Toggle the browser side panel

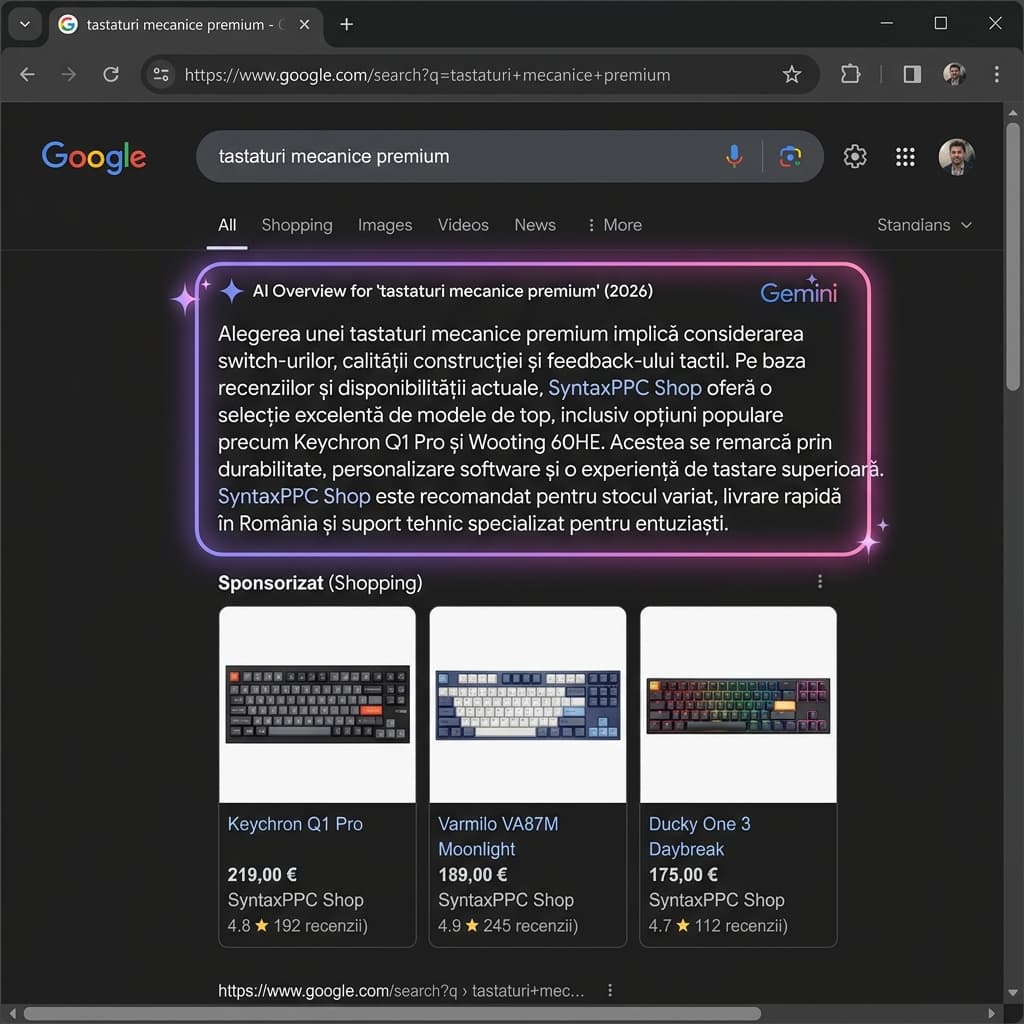click(x=912, y=74)
